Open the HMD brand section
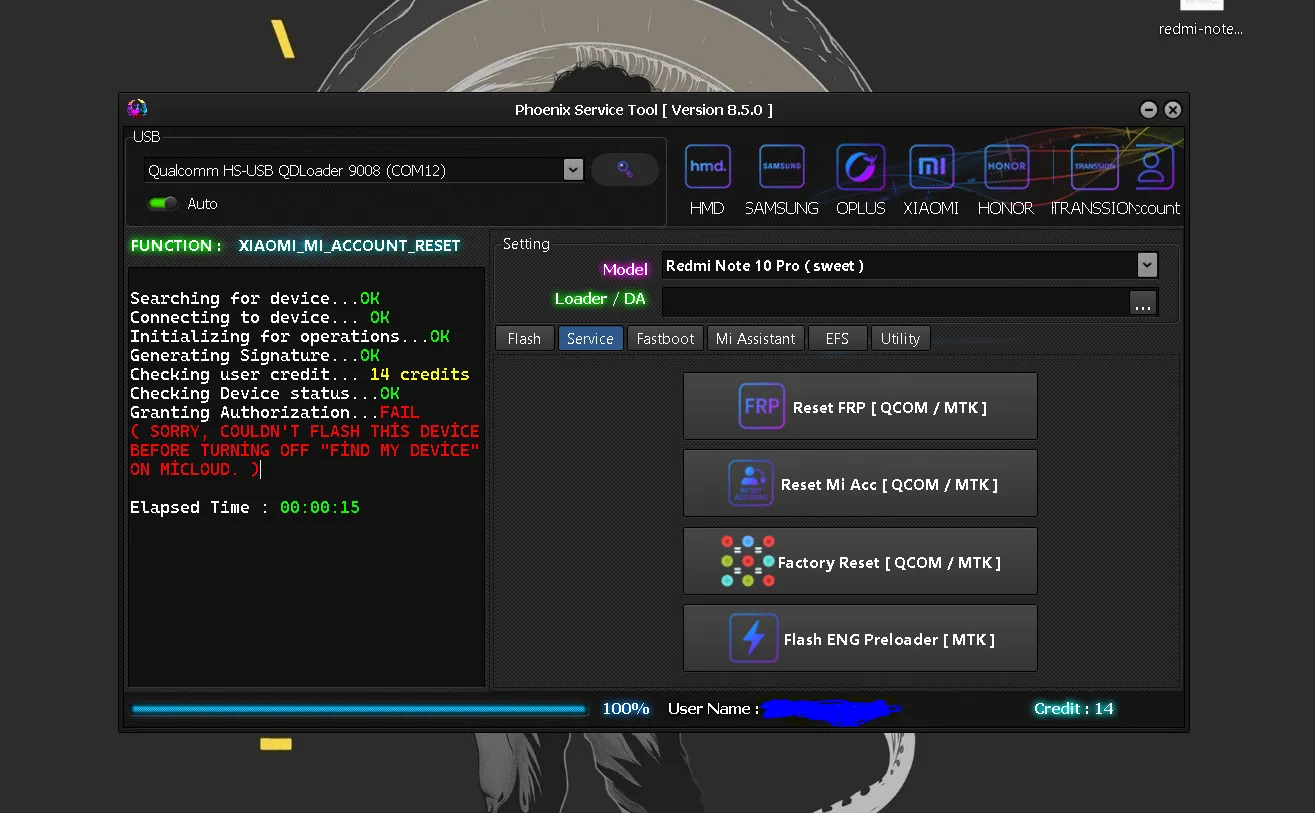Viewport: 1315px width, 813px height. pyautogui.click(x=707, y=168)
